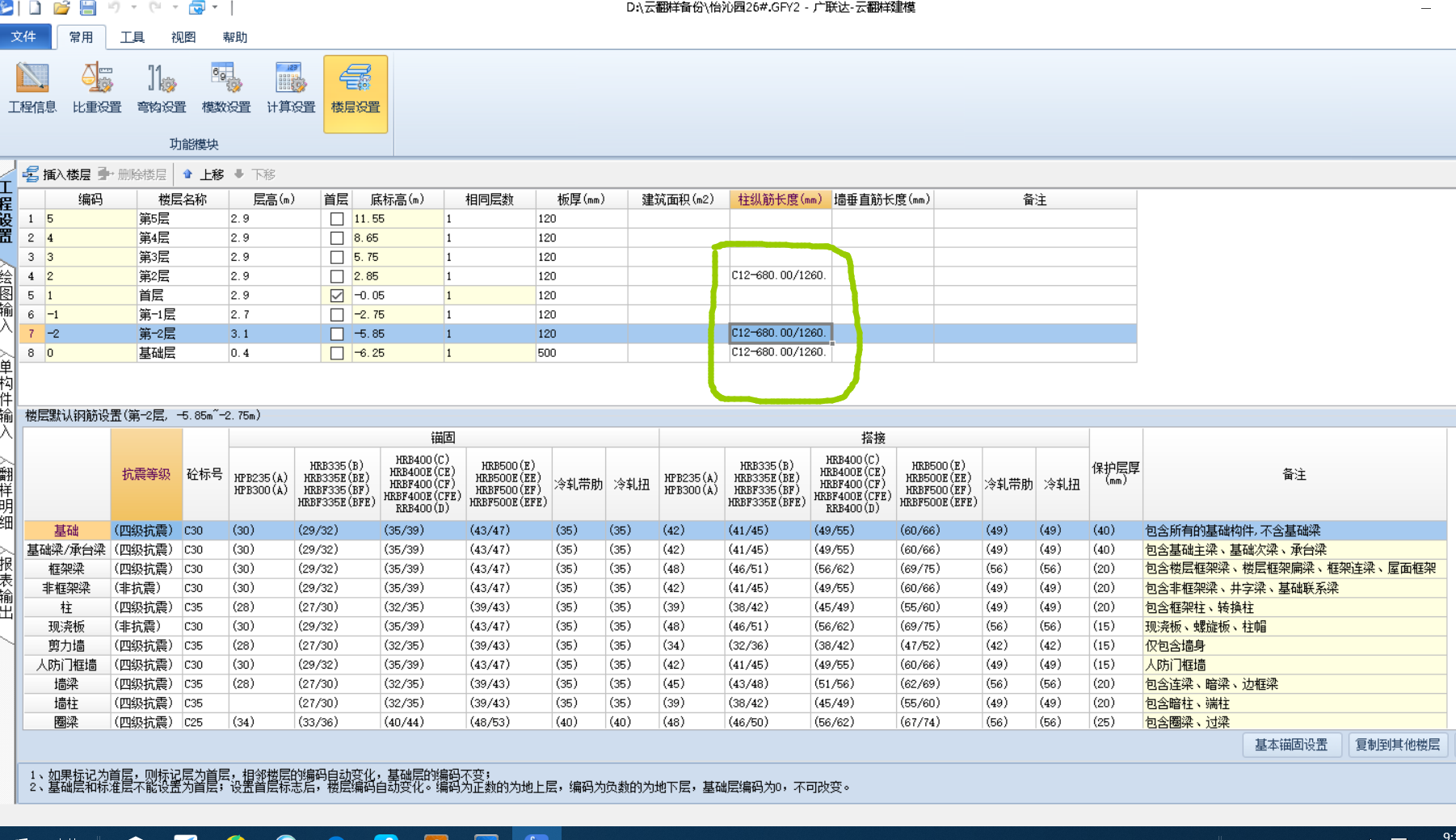The image size is (1456, 840).
Task: Open 计算设置 calculation settings
Action: click(291, 89)
